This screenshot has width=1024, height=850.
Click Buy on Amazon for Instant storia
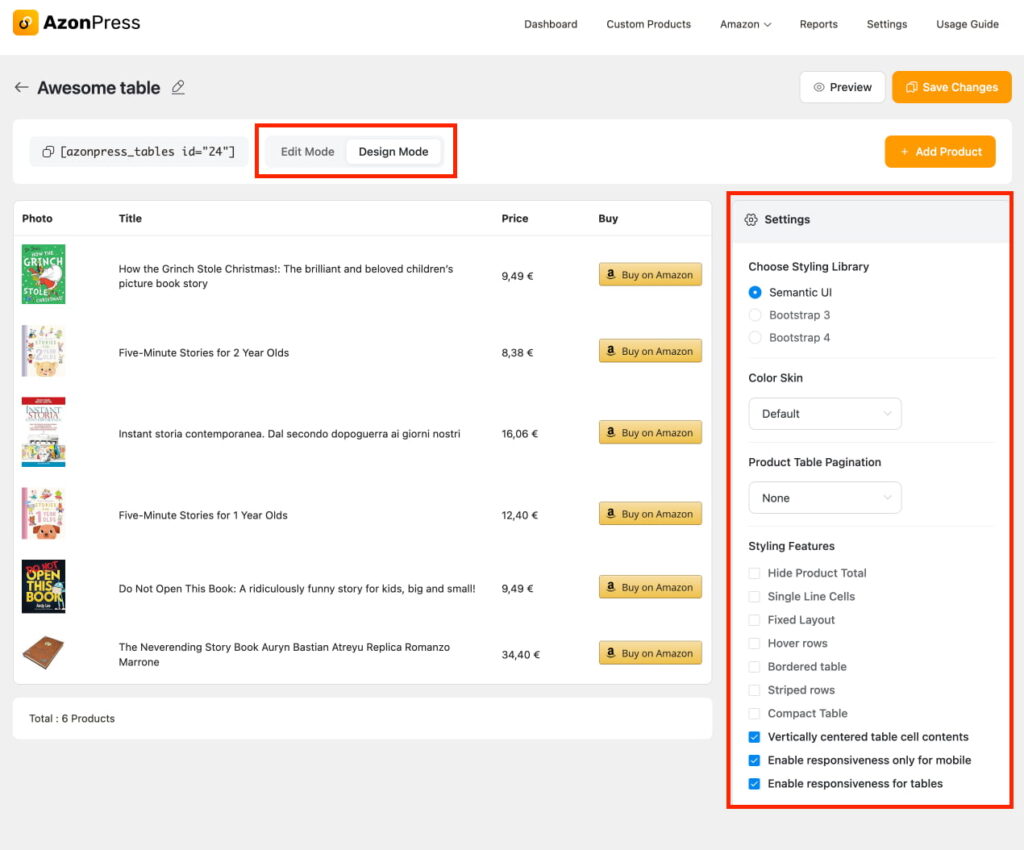coord(650,433)
